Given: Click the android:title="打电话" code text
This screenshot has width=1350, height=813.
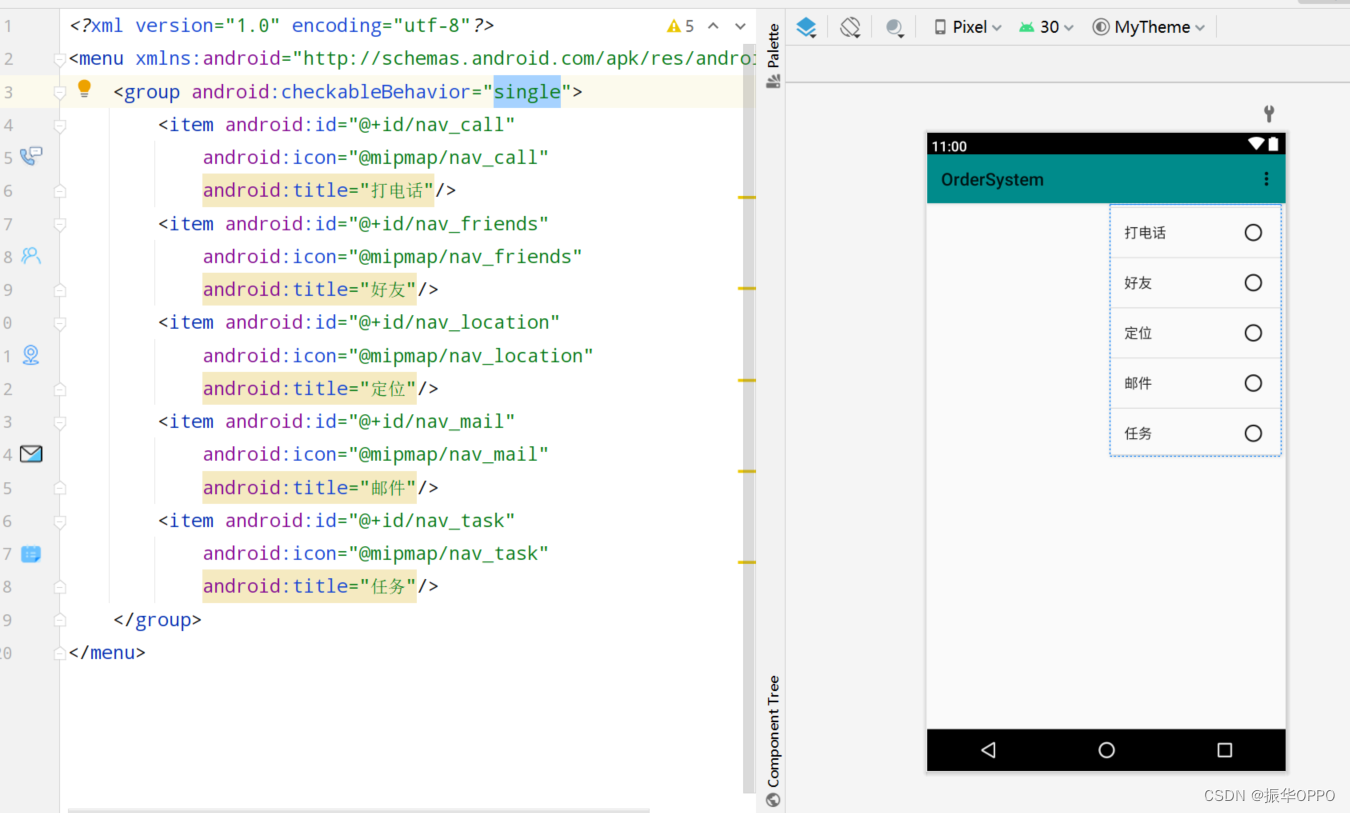Looking at the screenshot, I should [x=318, y=190].
